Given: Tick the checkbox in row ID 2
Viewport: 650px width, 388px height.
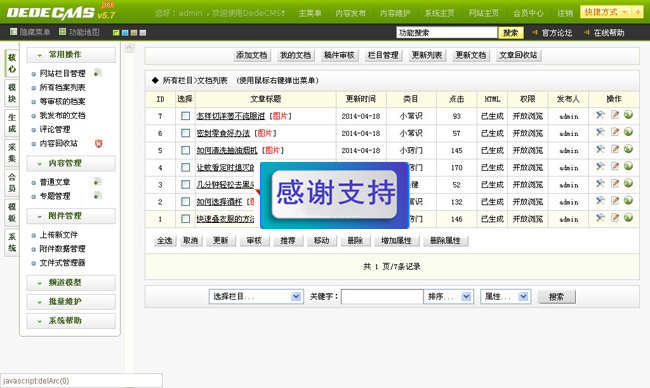Looking at the screenshot, I should tap(185, 202).
